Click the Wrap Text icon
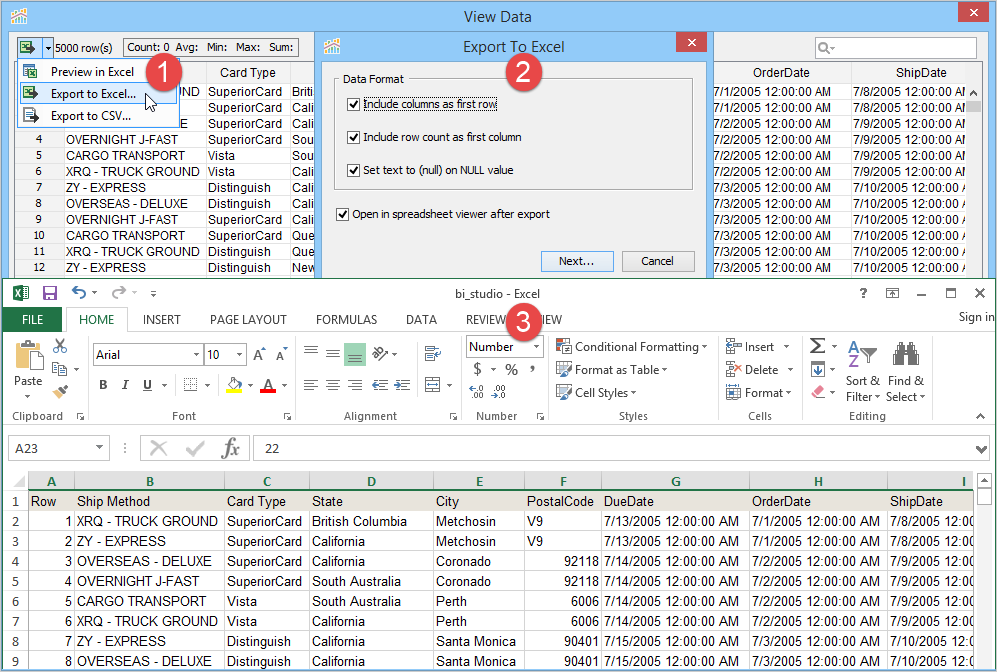 click(433, 353)
